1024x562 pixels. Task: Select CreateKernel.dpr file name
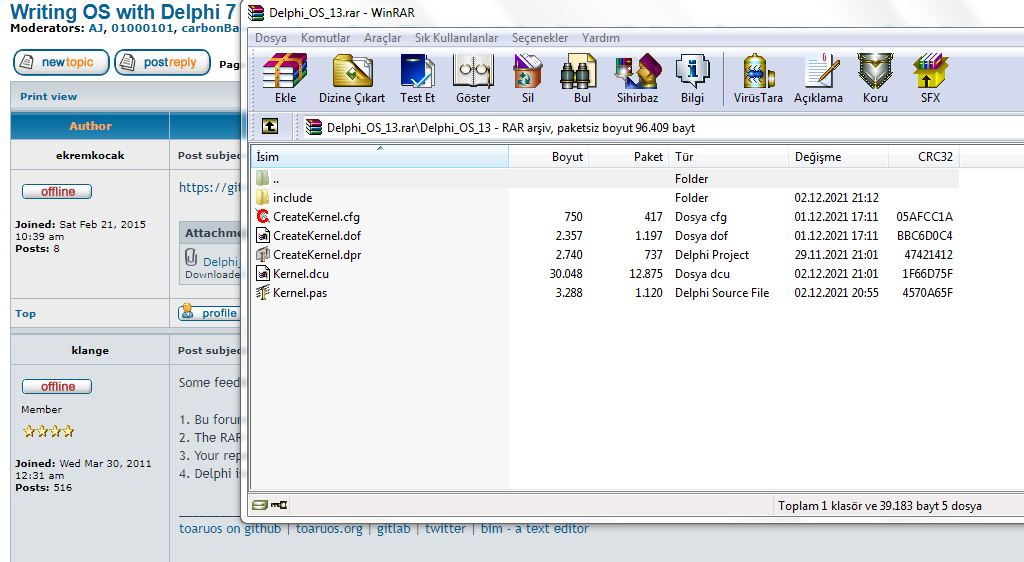tap(317, 255)
